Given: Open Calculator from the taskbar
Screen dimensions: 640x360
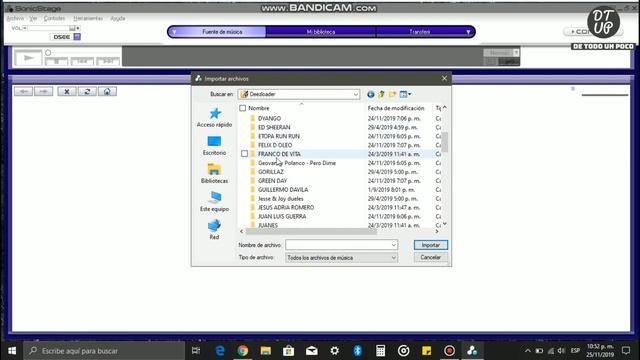Looking at the screenshot, I should 380,351.
